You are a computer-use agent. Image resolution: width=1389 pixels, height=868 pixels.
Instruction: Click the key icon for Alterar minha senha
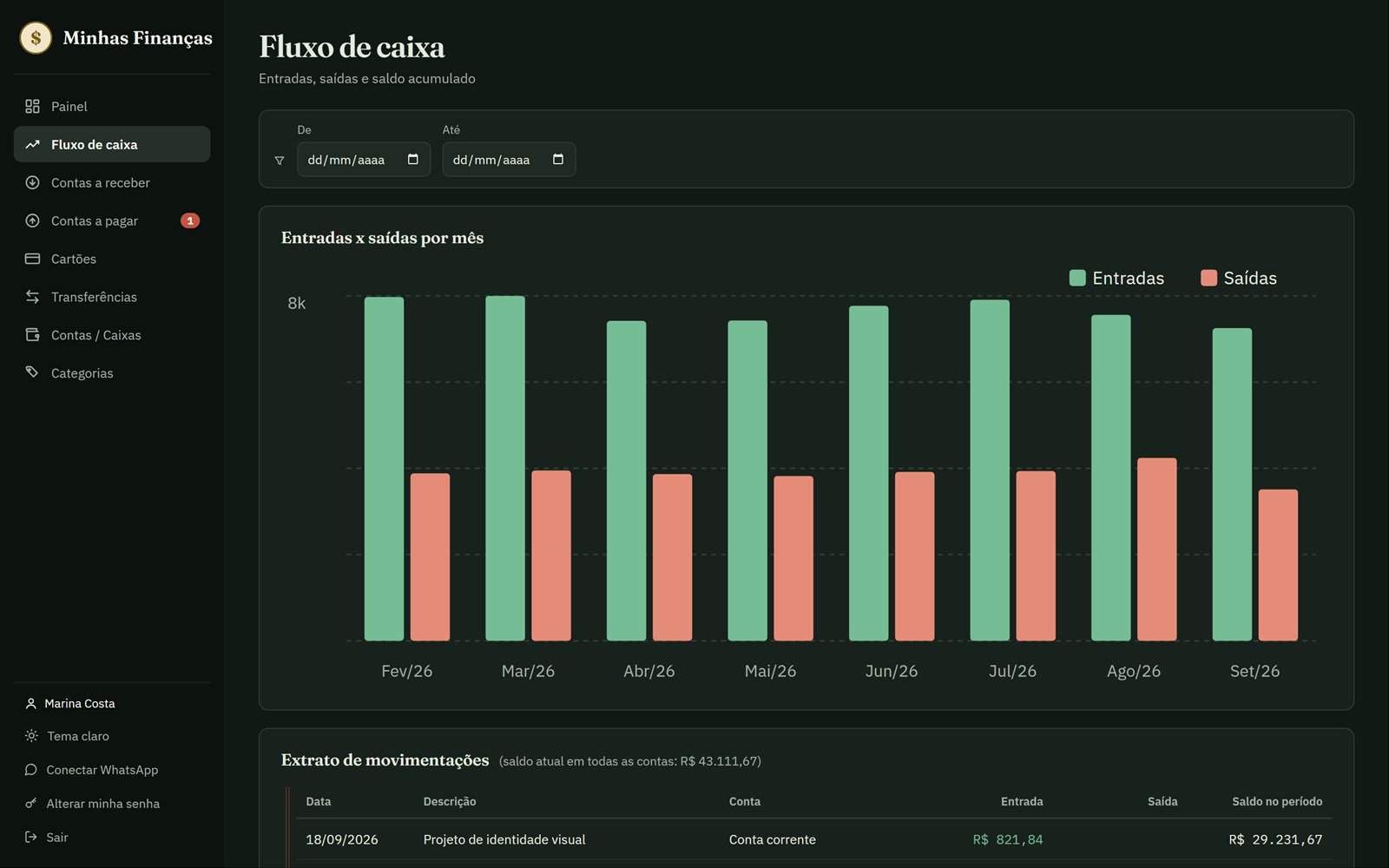31,804
